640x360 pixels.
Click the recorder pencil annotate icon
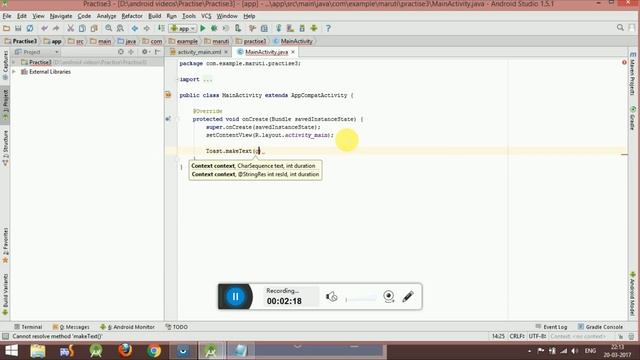pyautogui.click(x=408, y=296)
